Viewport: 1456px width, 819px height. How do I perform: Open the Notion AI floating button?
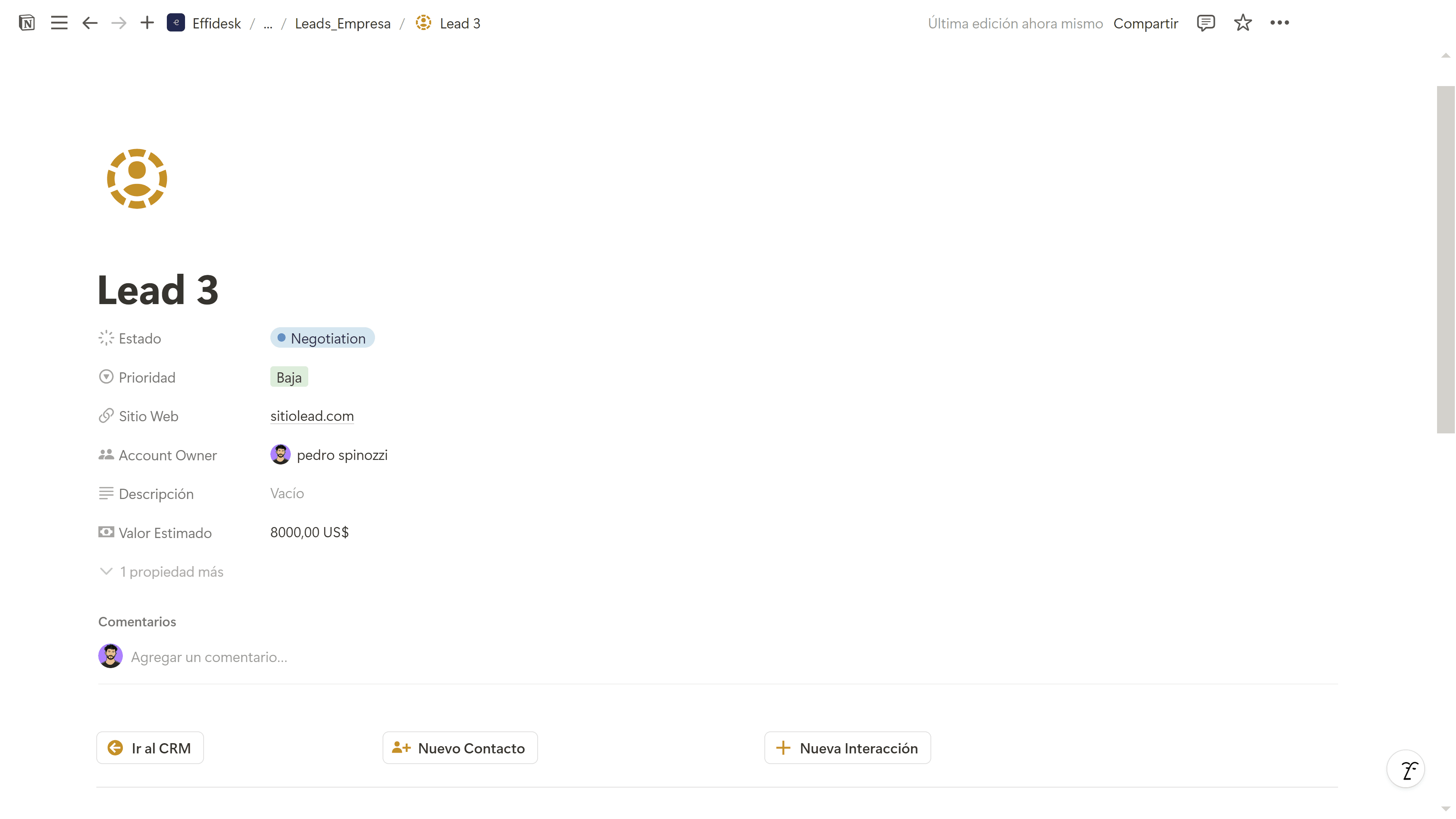1406,769
